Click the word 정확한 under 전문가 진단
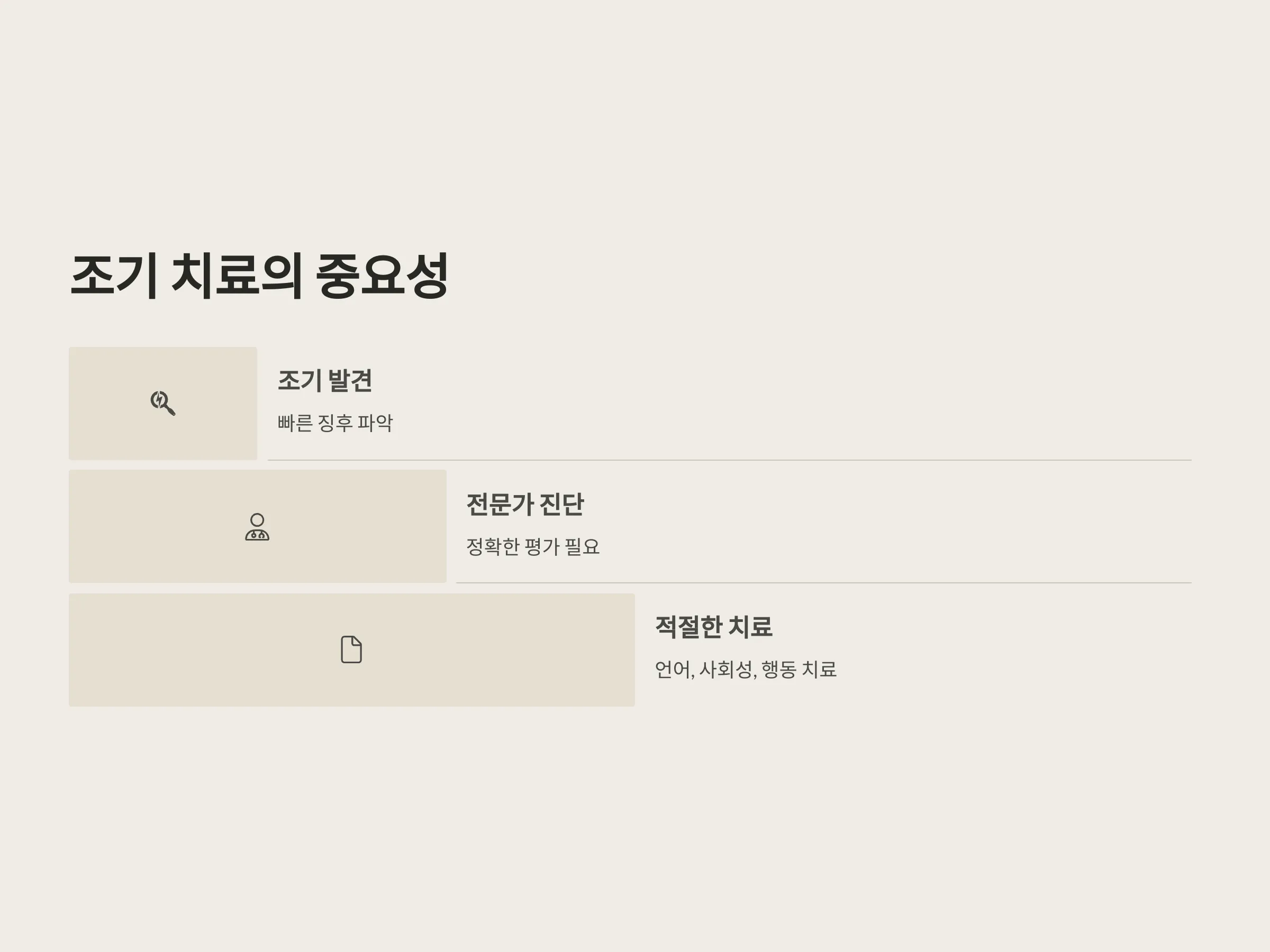 493,546
